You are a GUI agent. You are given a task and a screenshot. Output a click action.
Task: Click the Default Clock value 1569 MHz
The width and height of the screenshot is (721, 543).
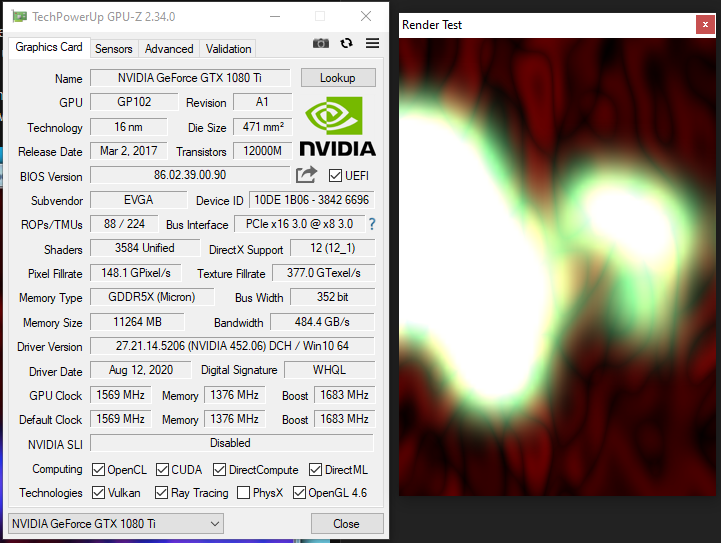pyautogui.click(x=120, y=419)
